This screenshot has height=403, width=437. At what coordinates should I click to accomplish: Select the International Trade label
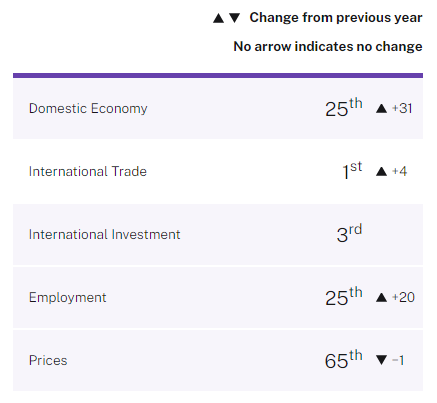click(x=88, y=171)
